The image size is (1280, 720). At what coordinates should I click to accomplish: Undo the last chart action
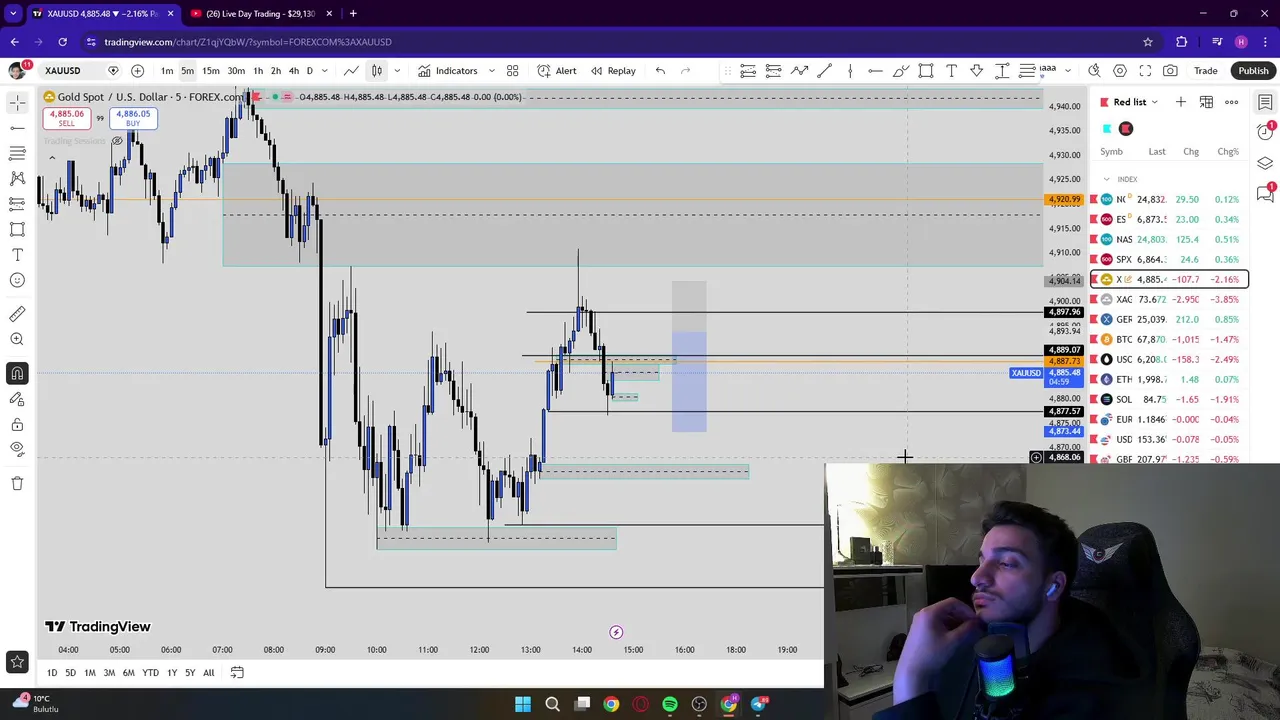coord(660,71)
